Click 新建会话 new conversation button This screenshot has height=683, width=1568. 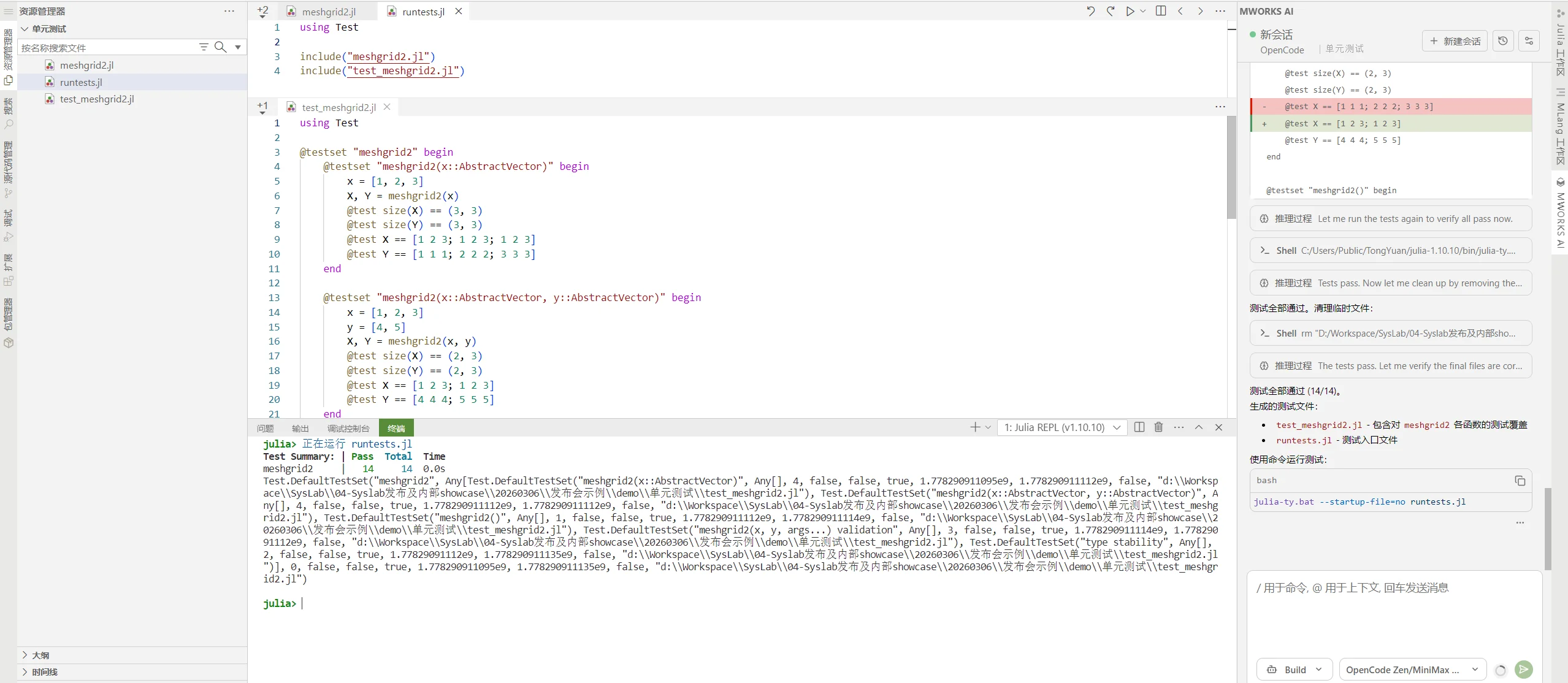point(1455,41)
